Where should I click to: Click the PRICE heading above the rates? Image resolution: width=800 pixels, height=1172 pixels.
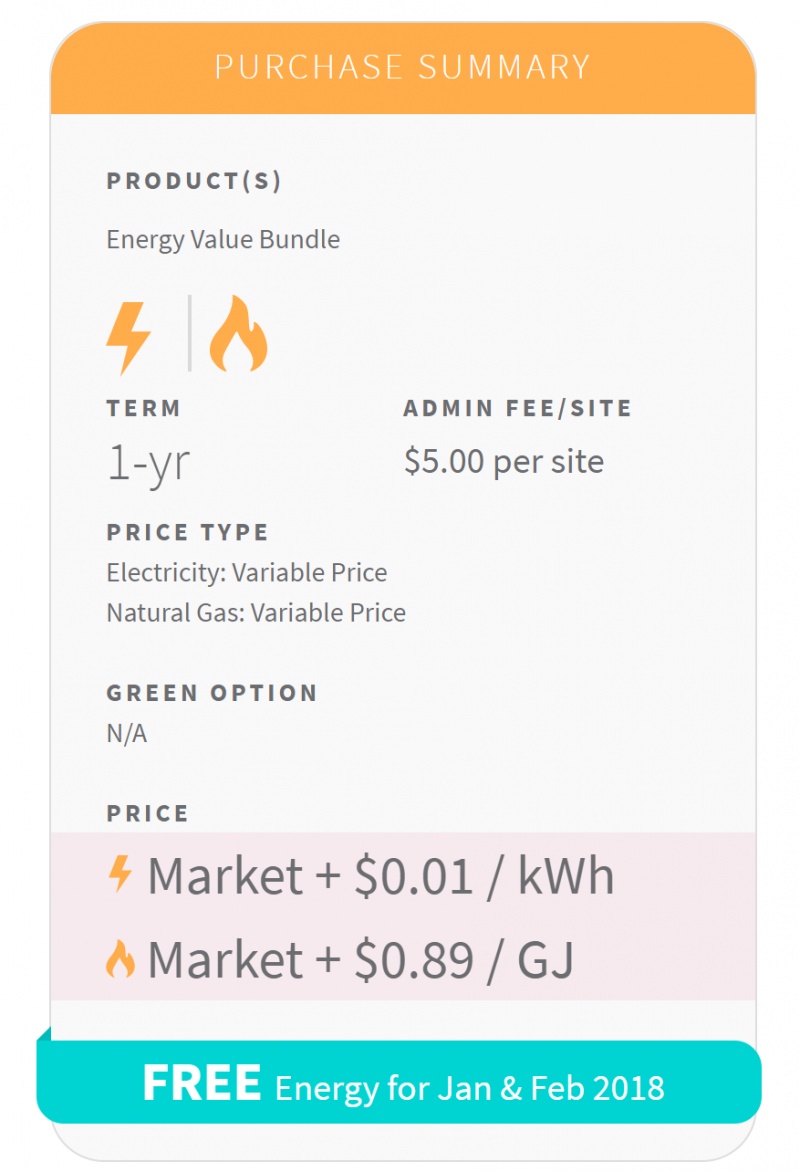[x=148, y=813]
